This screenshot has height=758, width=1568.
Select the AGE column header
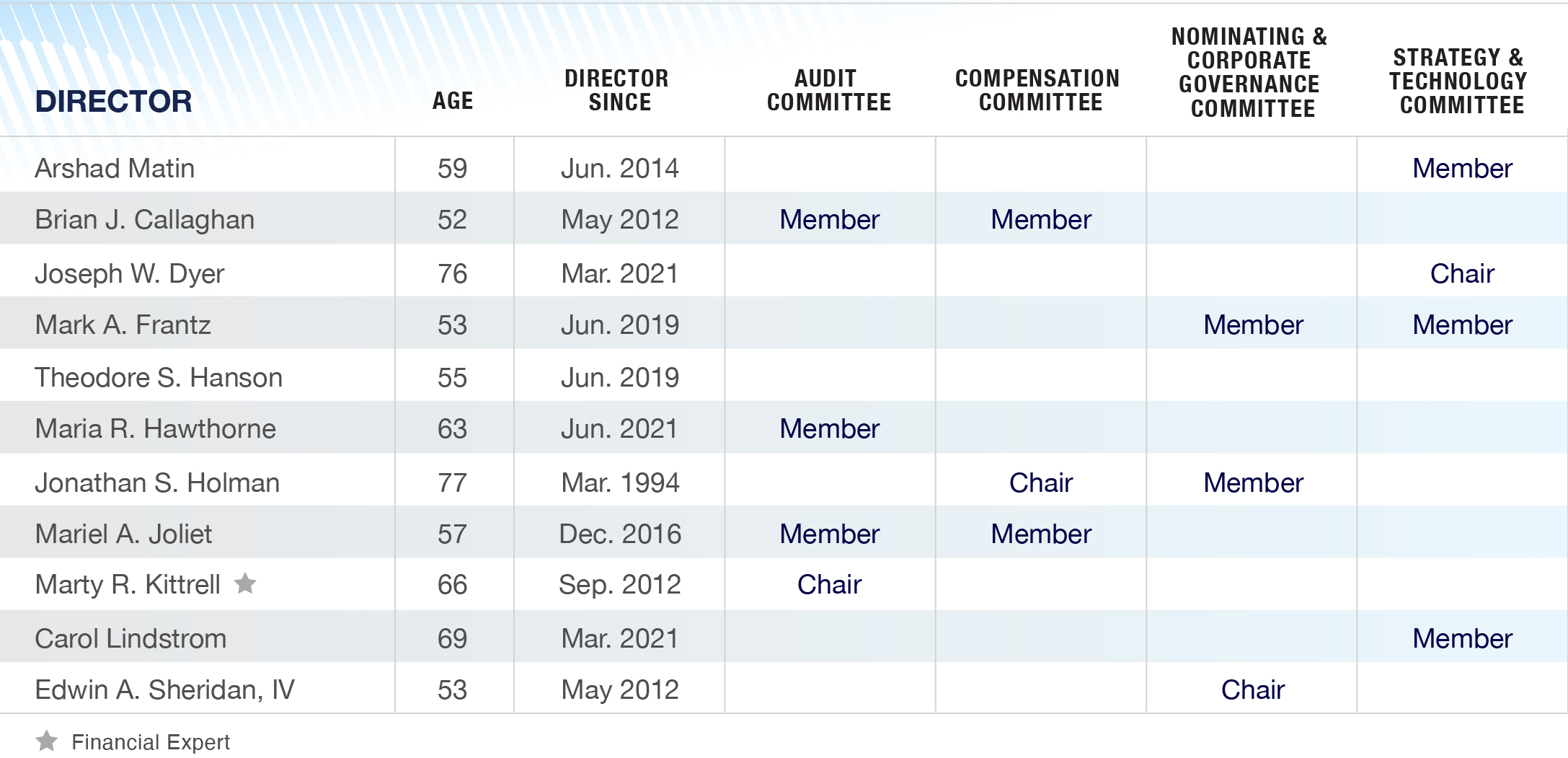point(453,101)
